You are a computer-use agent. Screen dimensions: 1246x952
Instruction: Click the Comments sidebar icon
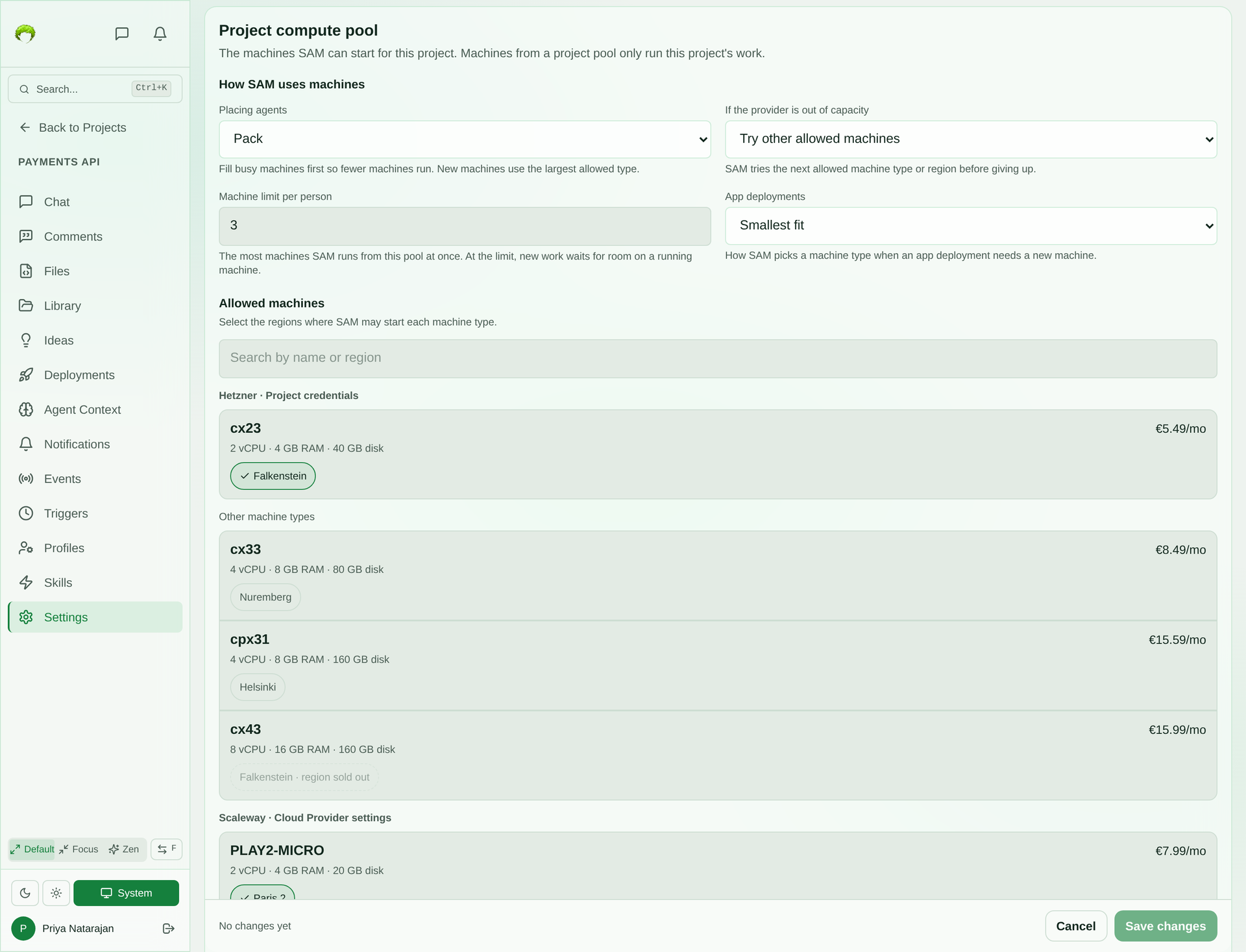[x=26, y=236]
